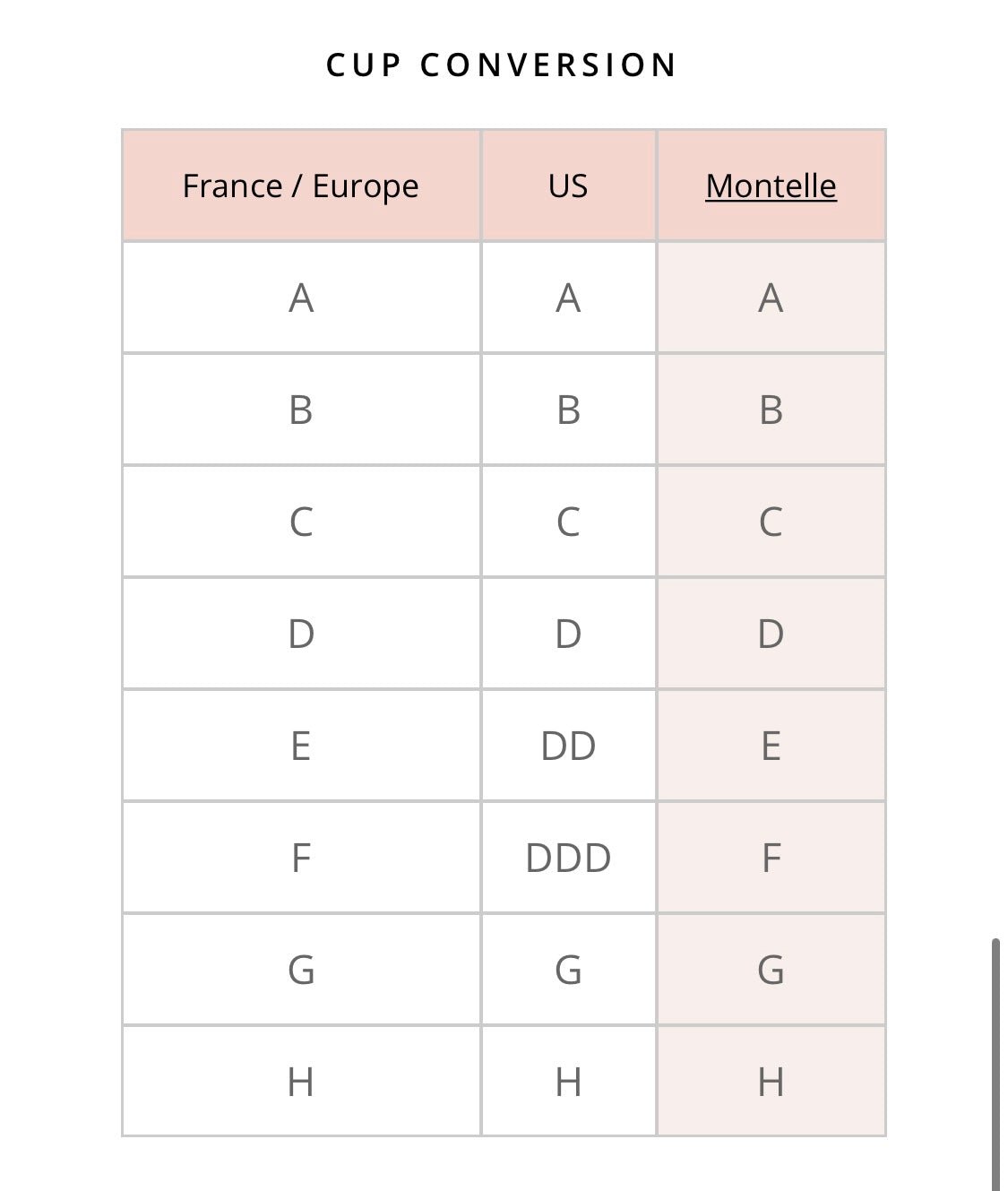
Task: Open the Montelle header link
Action: [x=771, y=186]
